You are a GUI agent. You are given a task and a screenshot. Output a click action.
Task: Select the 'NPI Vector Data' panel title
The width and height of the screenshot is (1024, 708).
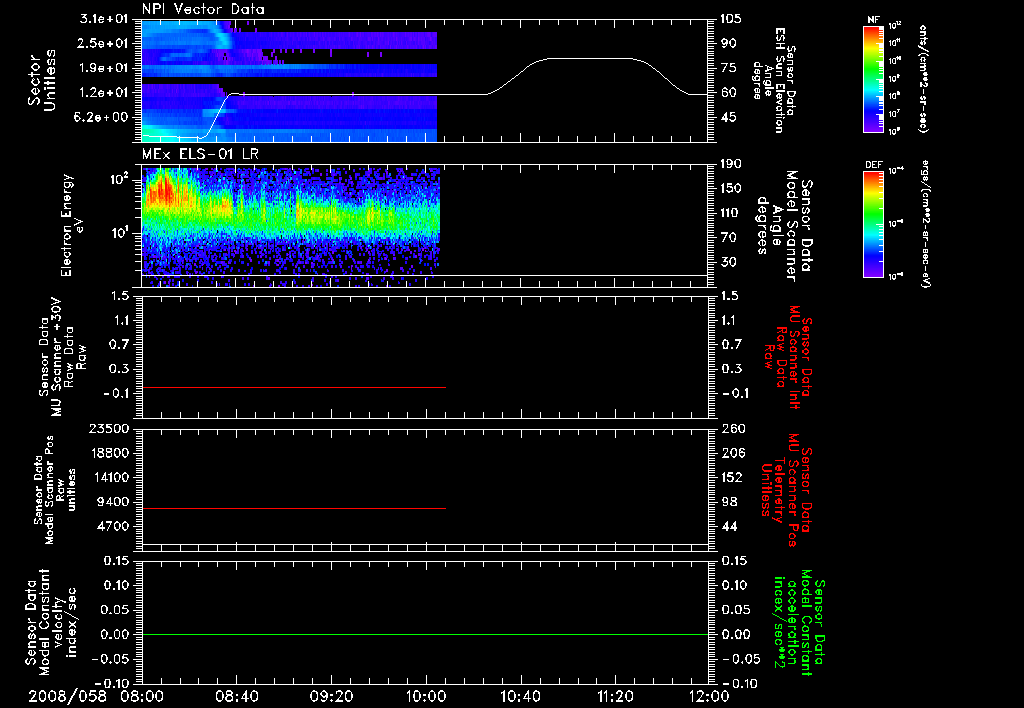203,9
